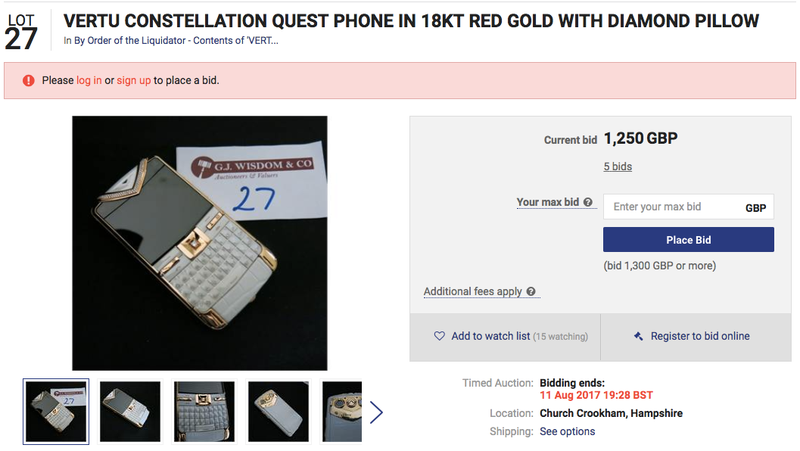
Task: Open the sign up link
Action: [134, 81]
